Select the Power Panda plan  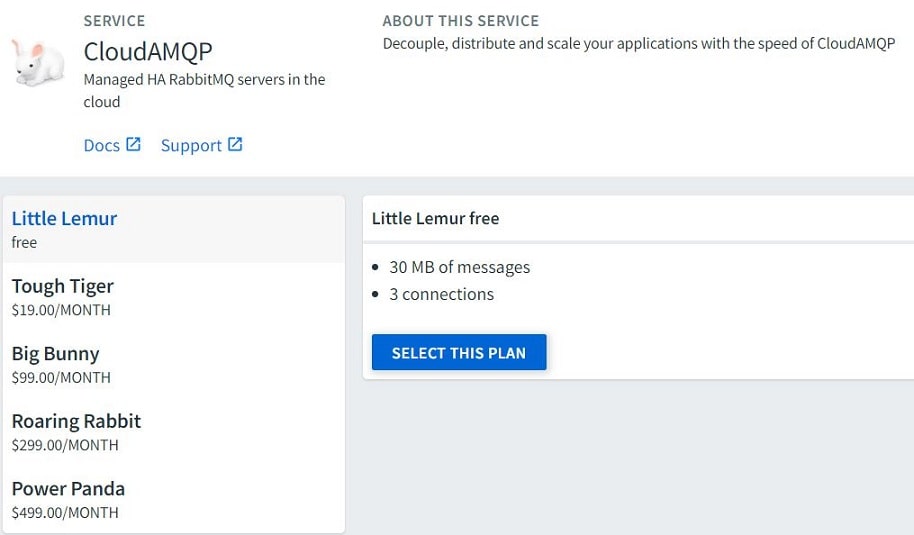point(174,500)
